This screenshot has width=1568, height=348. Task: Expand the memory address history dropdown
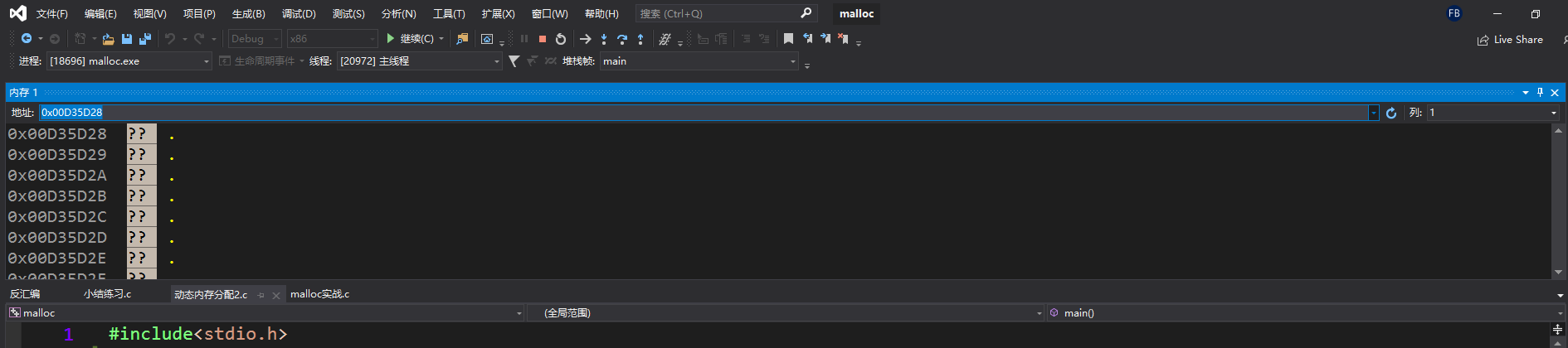1374,113
